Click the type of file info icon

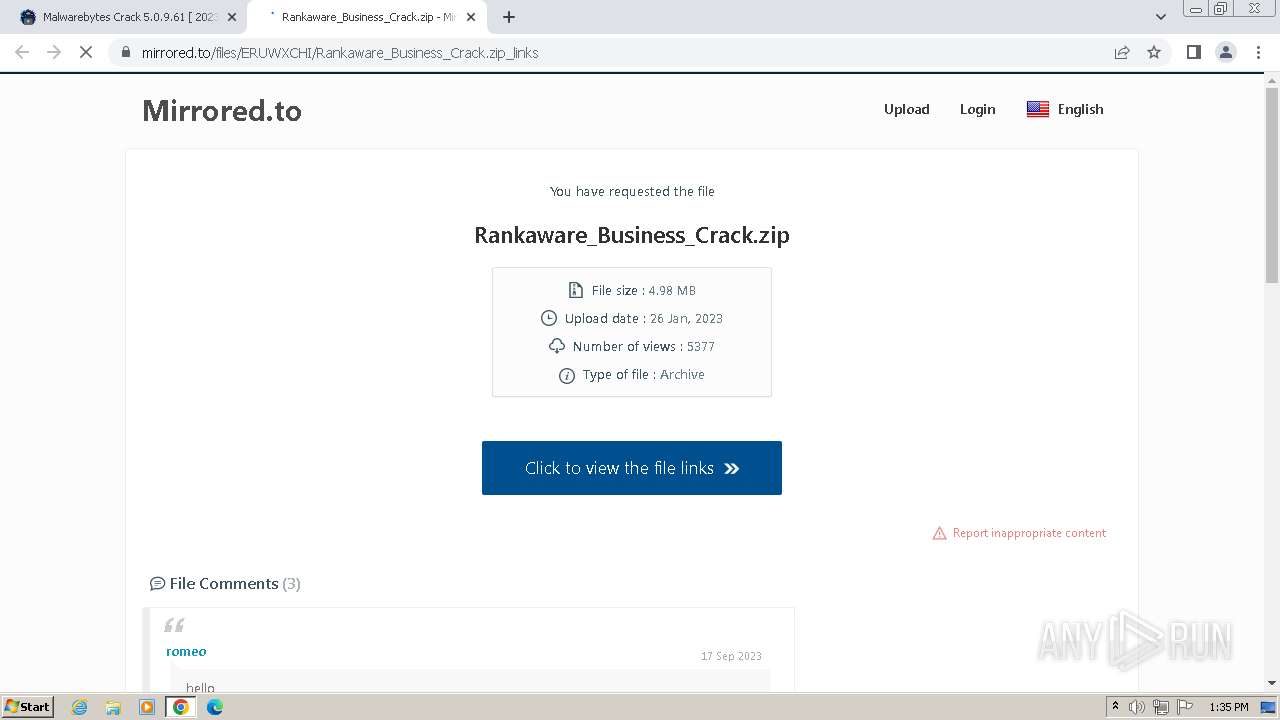tap(567, 375)
